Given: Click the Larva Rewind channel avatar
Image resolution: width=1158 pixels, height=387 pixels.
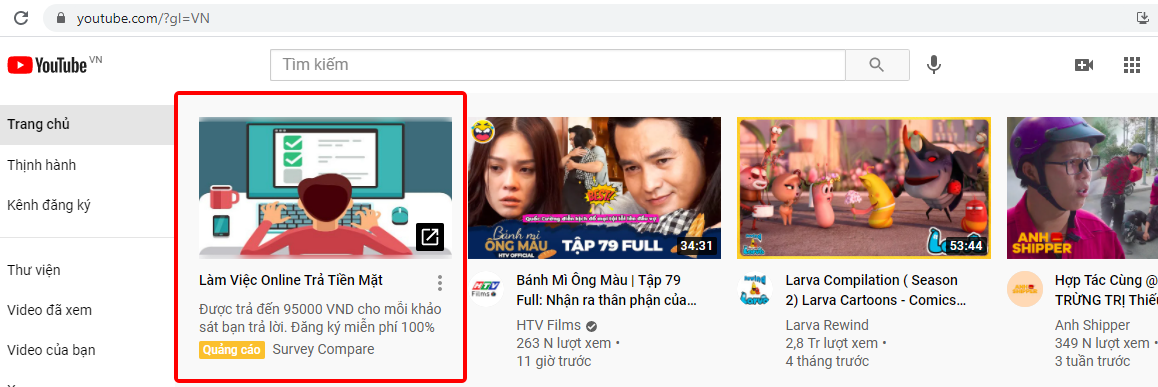Looking at the screenshot, I should pyautogui.click(x=755, y=290).
